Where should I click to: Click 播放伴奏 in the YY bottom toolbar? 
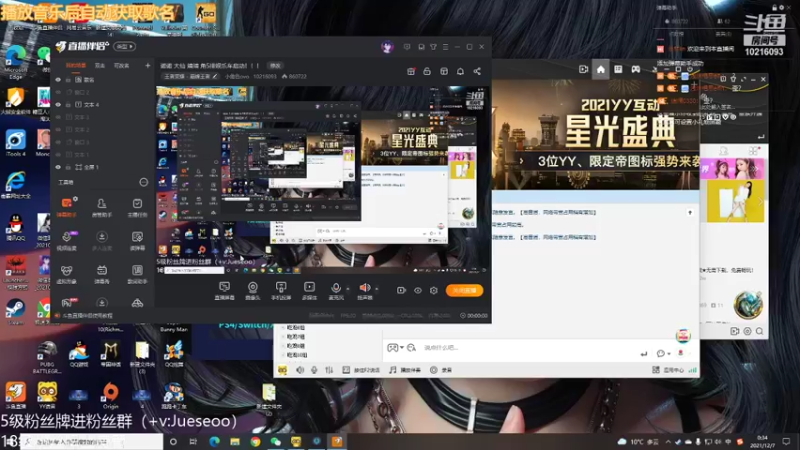pyautogui.click(x=405, y=370)
